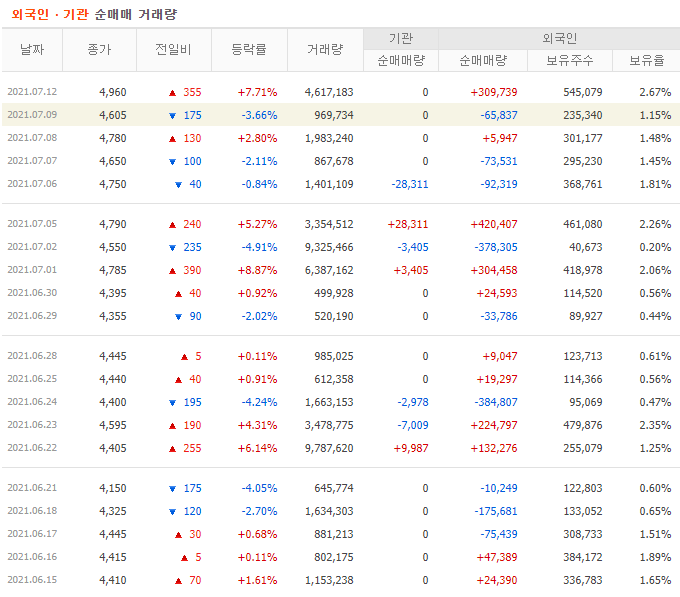Click the change rate +7.71%
The width and height of the screenshot is (680, 597).
[x=257, y=92]
